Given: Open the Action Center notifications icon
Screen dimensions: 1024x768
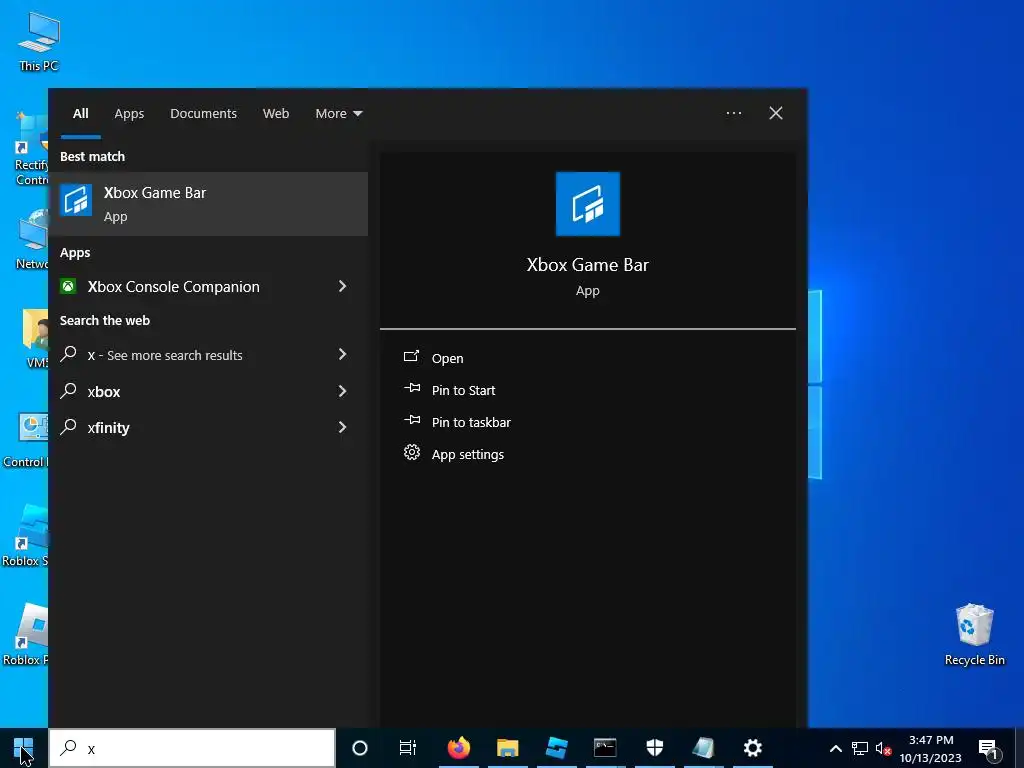Looking at the screenshot, I should (x=988, y=749).
